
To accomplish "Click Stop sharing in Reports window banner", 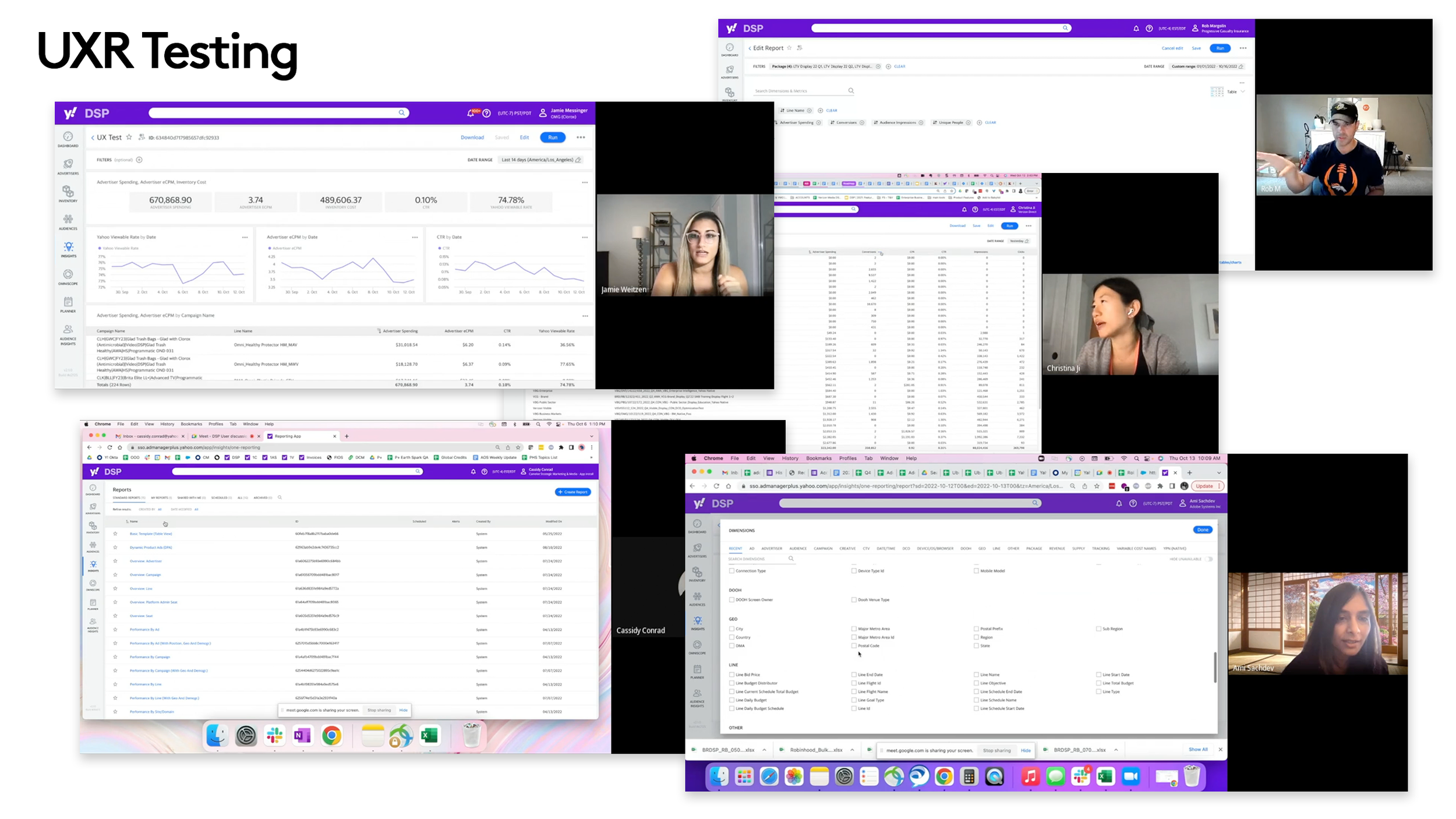I will click(x=379, y=711).
